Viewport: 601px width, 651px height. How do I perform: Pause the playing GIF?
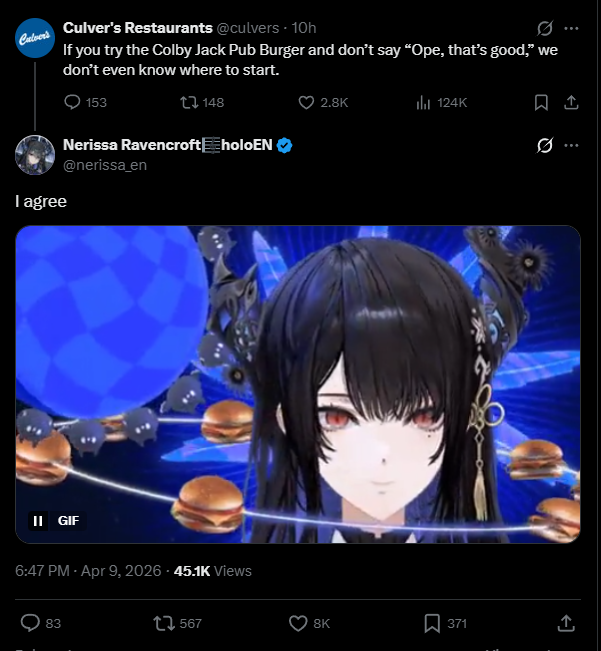pyautogui.click(x=38, y=521)
